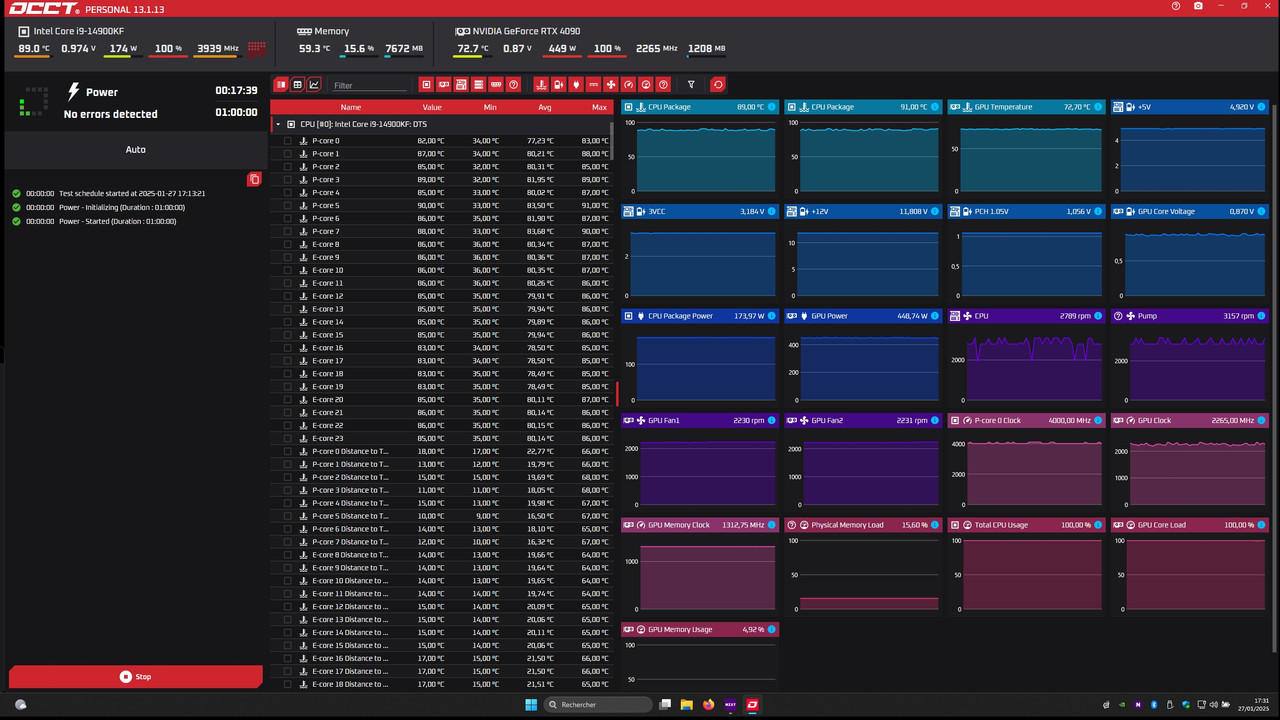
Task: Take a screenshot with the camera icon
Action: coord(1198,6)
